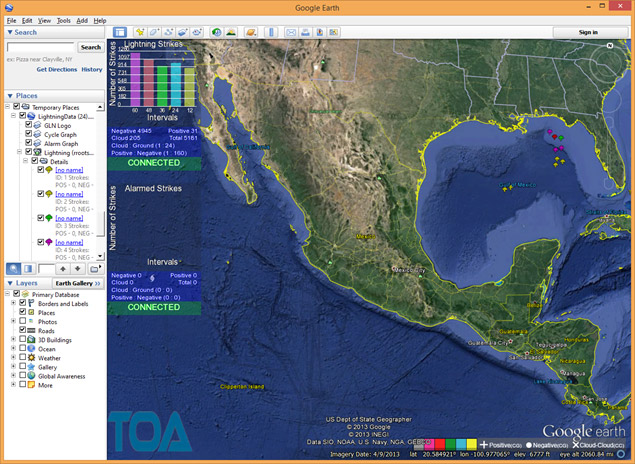Click the Places panel vertical scrollbar
The width and height of the screenshot is (635, 464).
click(x=101, y=182)
